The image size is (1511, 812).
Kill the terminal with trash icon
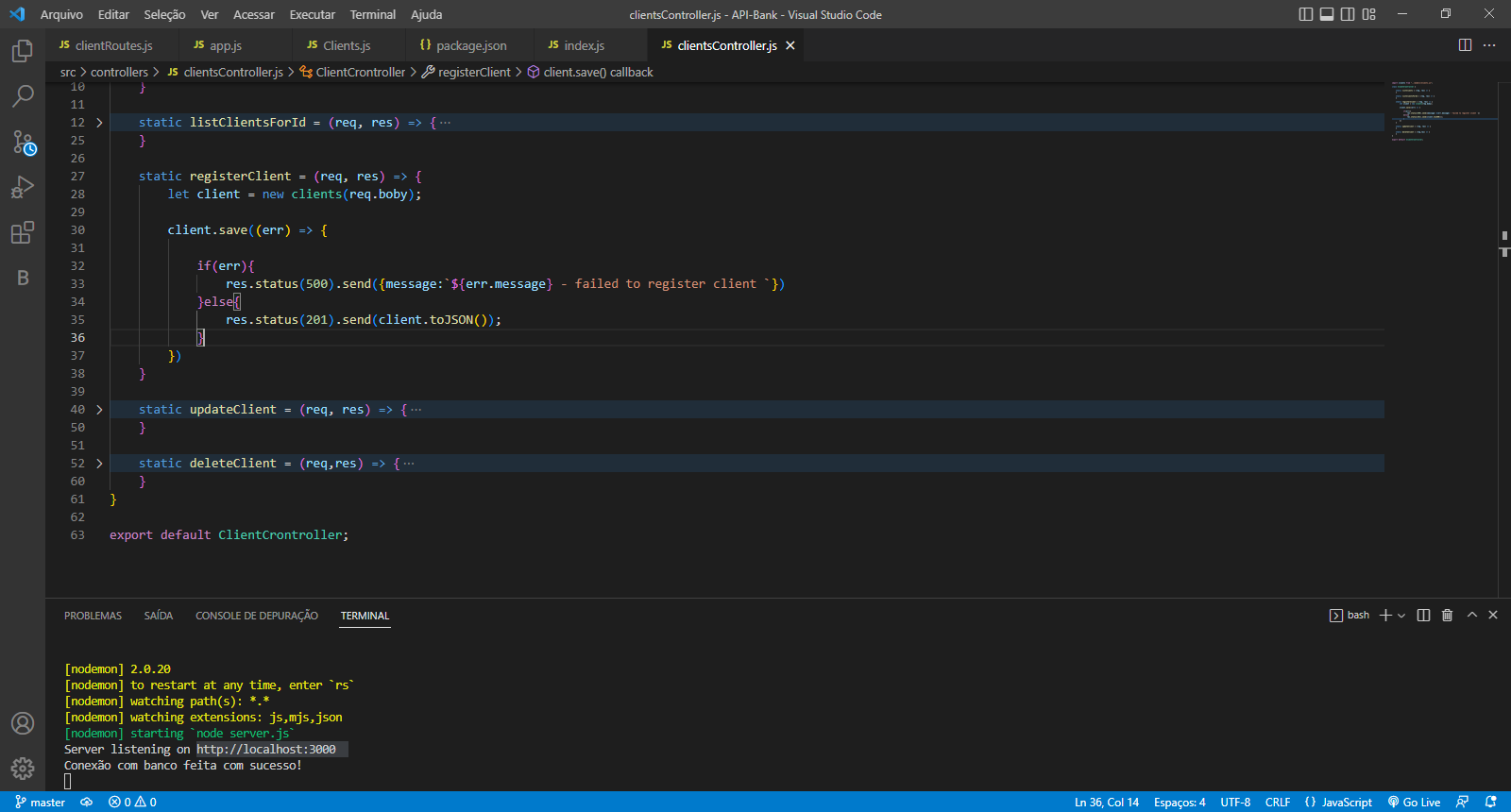[x=1447, y=616]
